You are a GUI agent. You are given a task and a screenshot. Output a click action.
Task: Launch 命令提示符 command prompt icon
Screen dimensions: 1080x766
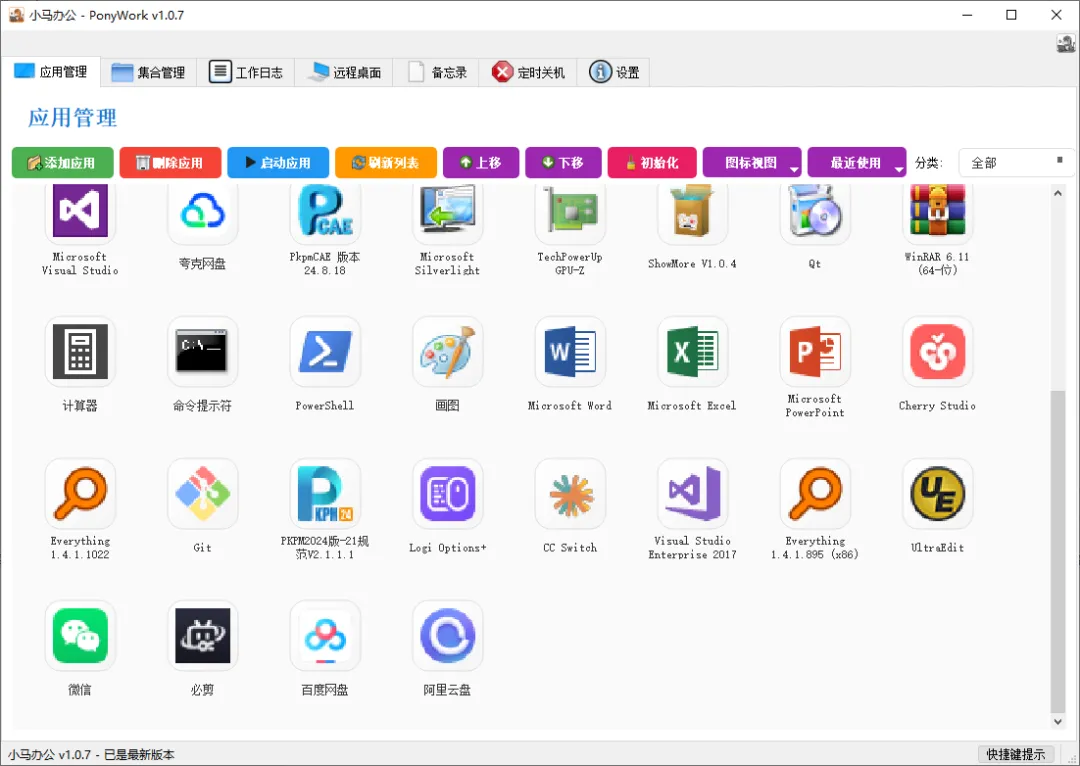pos(202,351)
